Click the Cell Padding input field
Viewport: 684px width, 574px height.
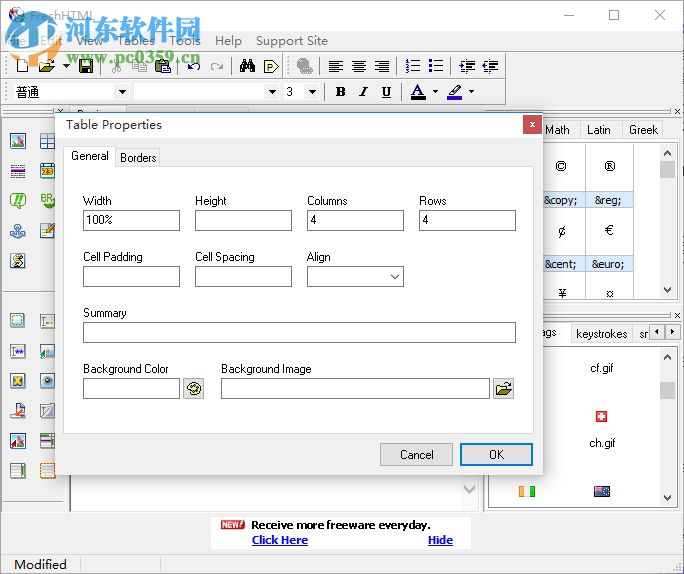click(x=131, y=277)
